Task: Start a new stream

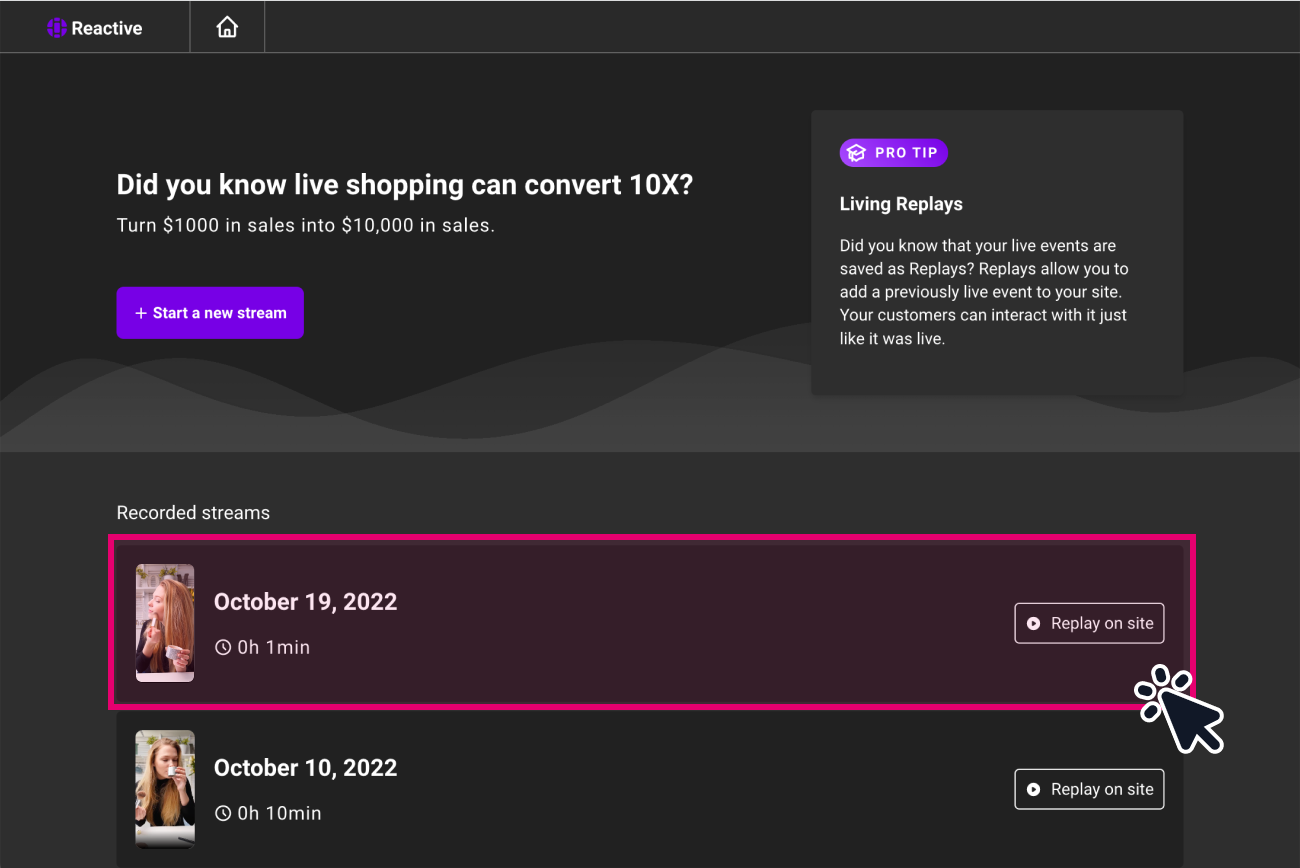Action: coord(210,313)
